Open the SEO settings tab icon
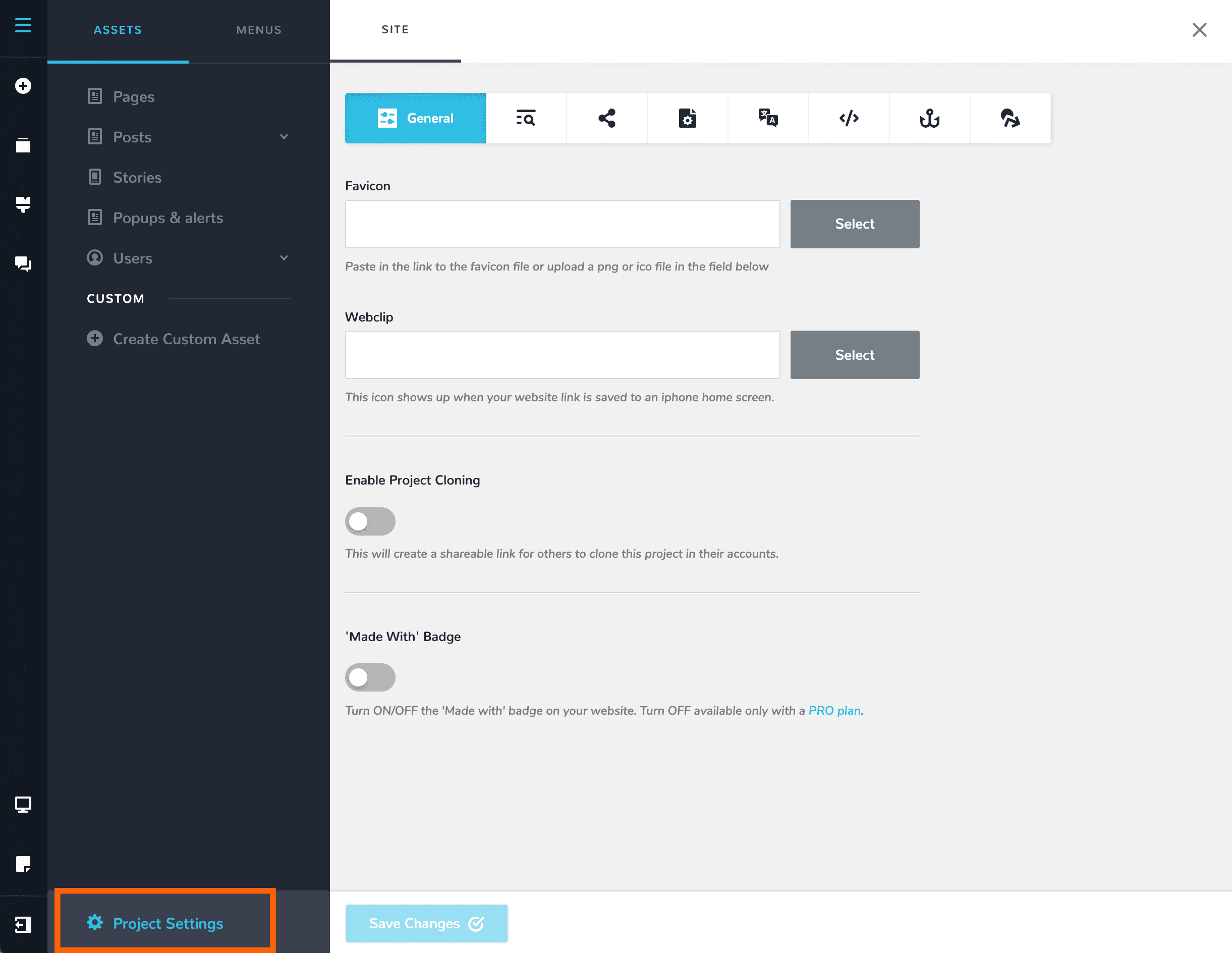 pos(526,118)
